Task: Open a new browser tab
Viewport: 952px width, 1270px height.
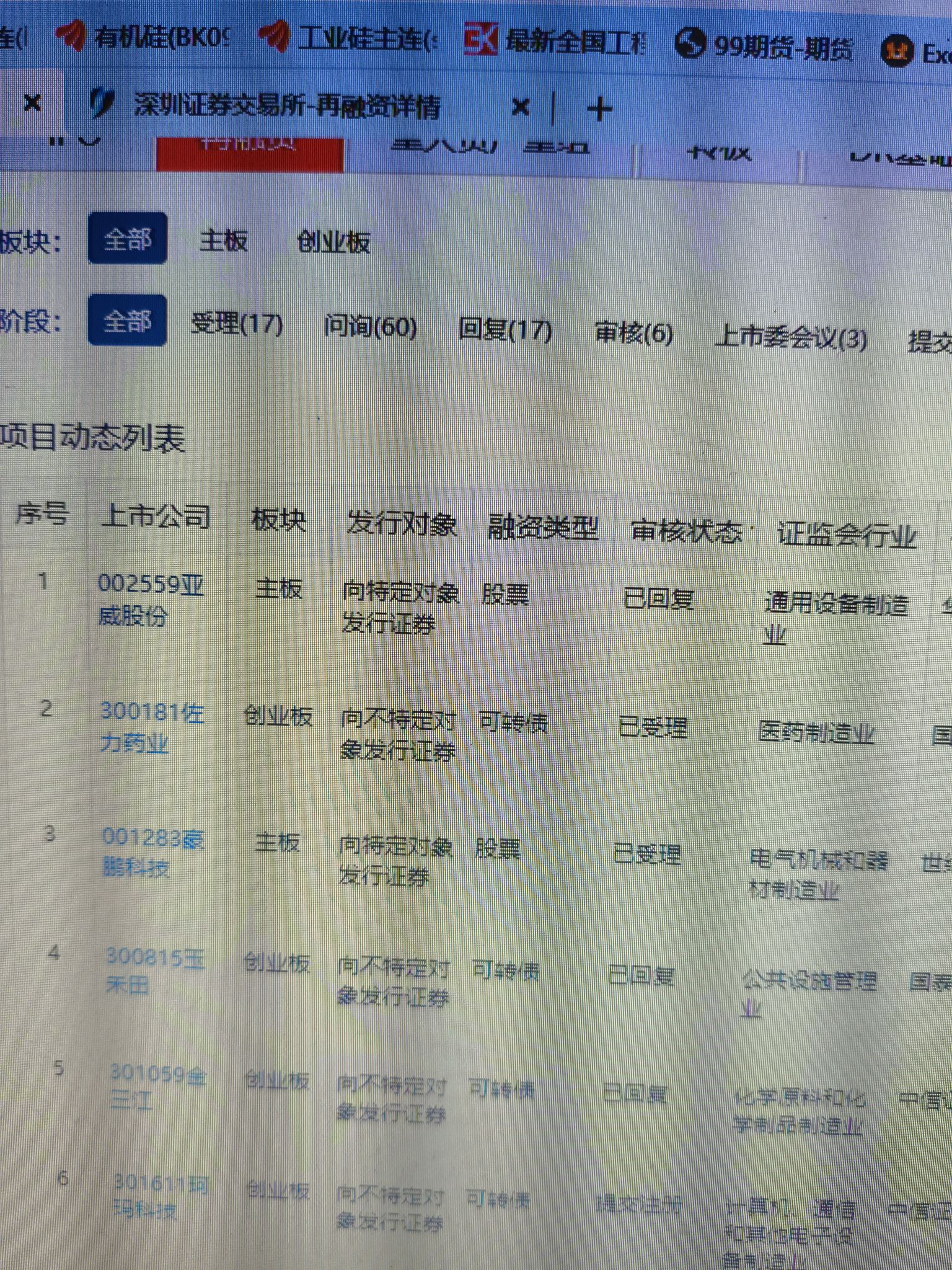Action: pyautogui.click(x=599, y=109)
